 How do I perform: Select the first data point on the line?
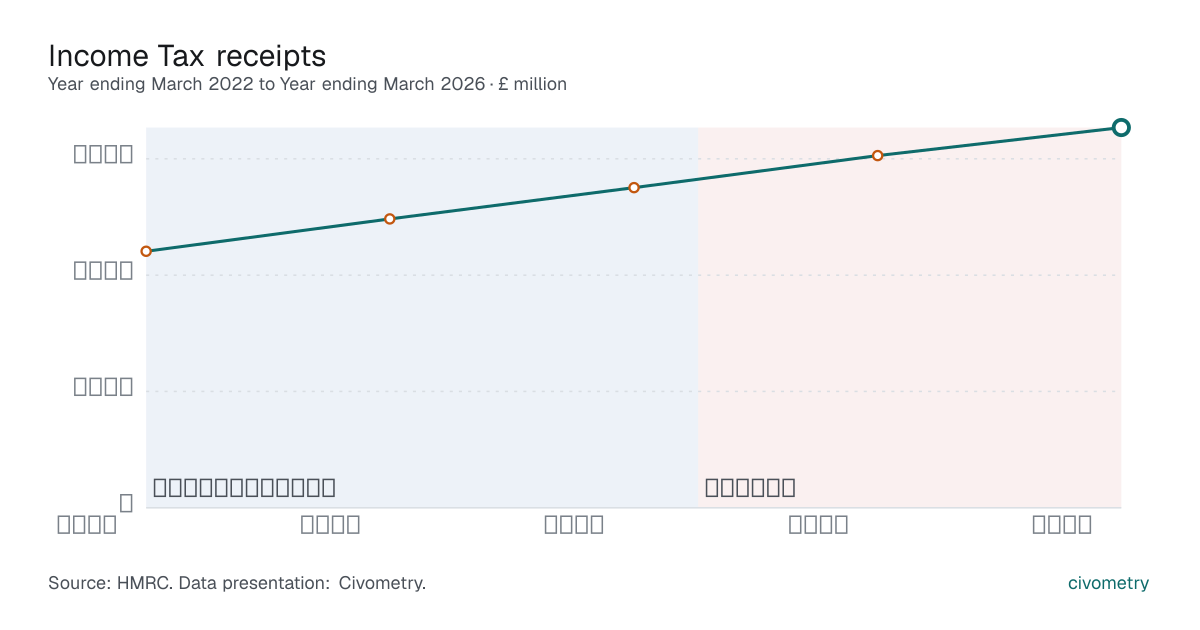[x=146, y=251]
